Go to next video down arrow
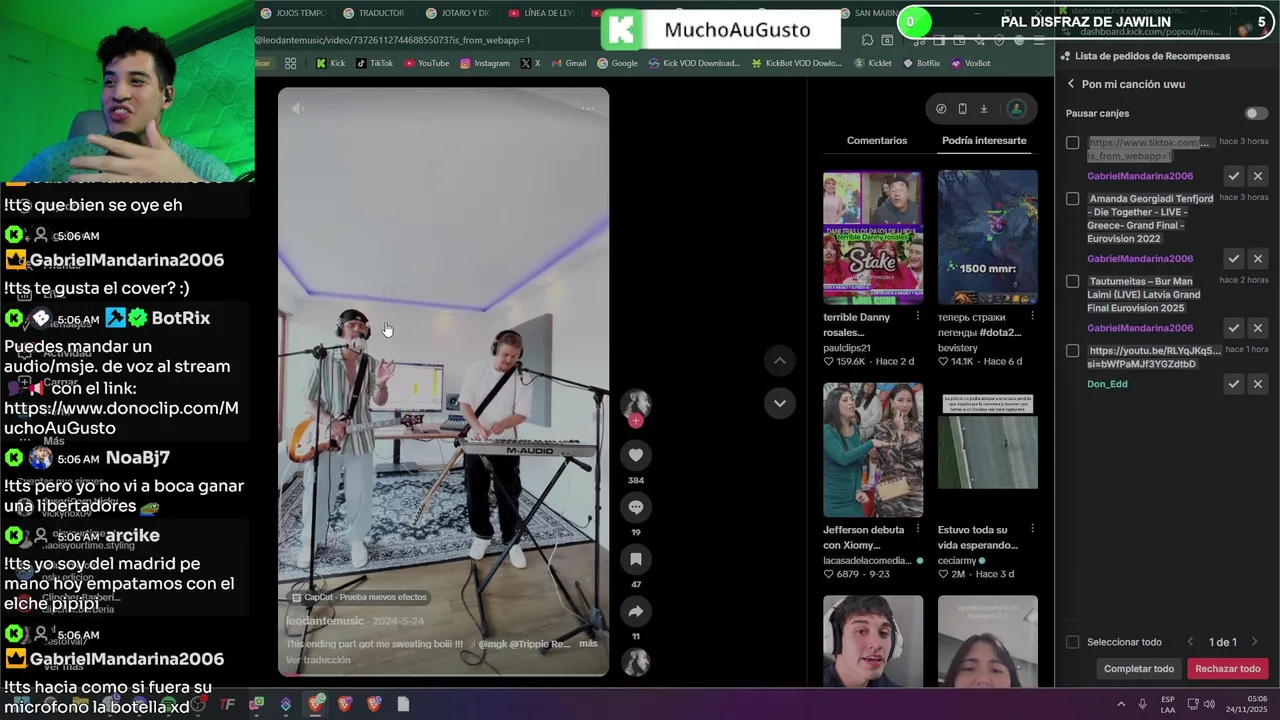The height and width of the screenshot is (720, 1280). pos(779,403)
